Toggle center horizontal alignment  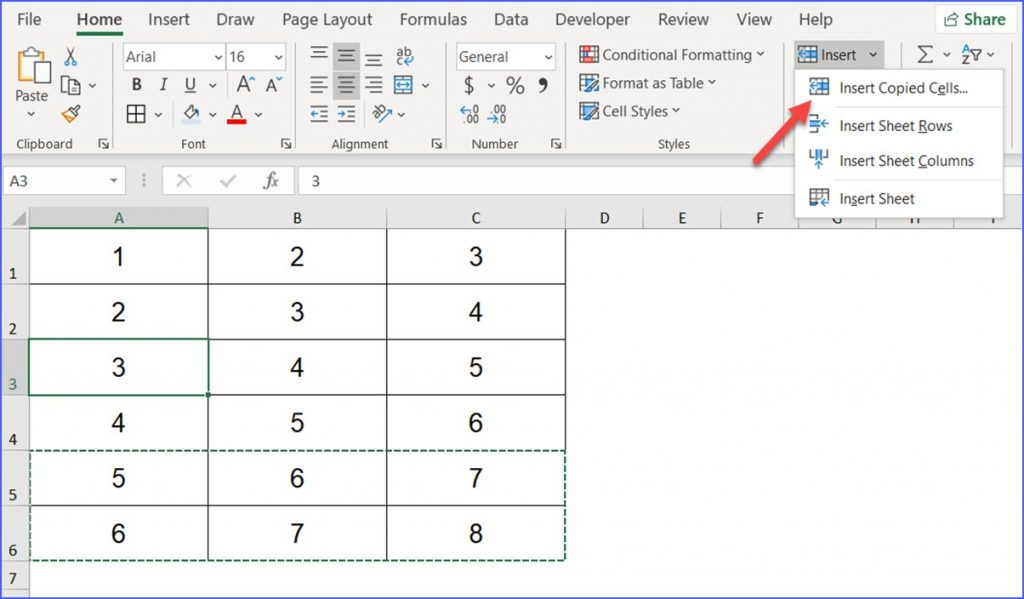coord(346,85)
